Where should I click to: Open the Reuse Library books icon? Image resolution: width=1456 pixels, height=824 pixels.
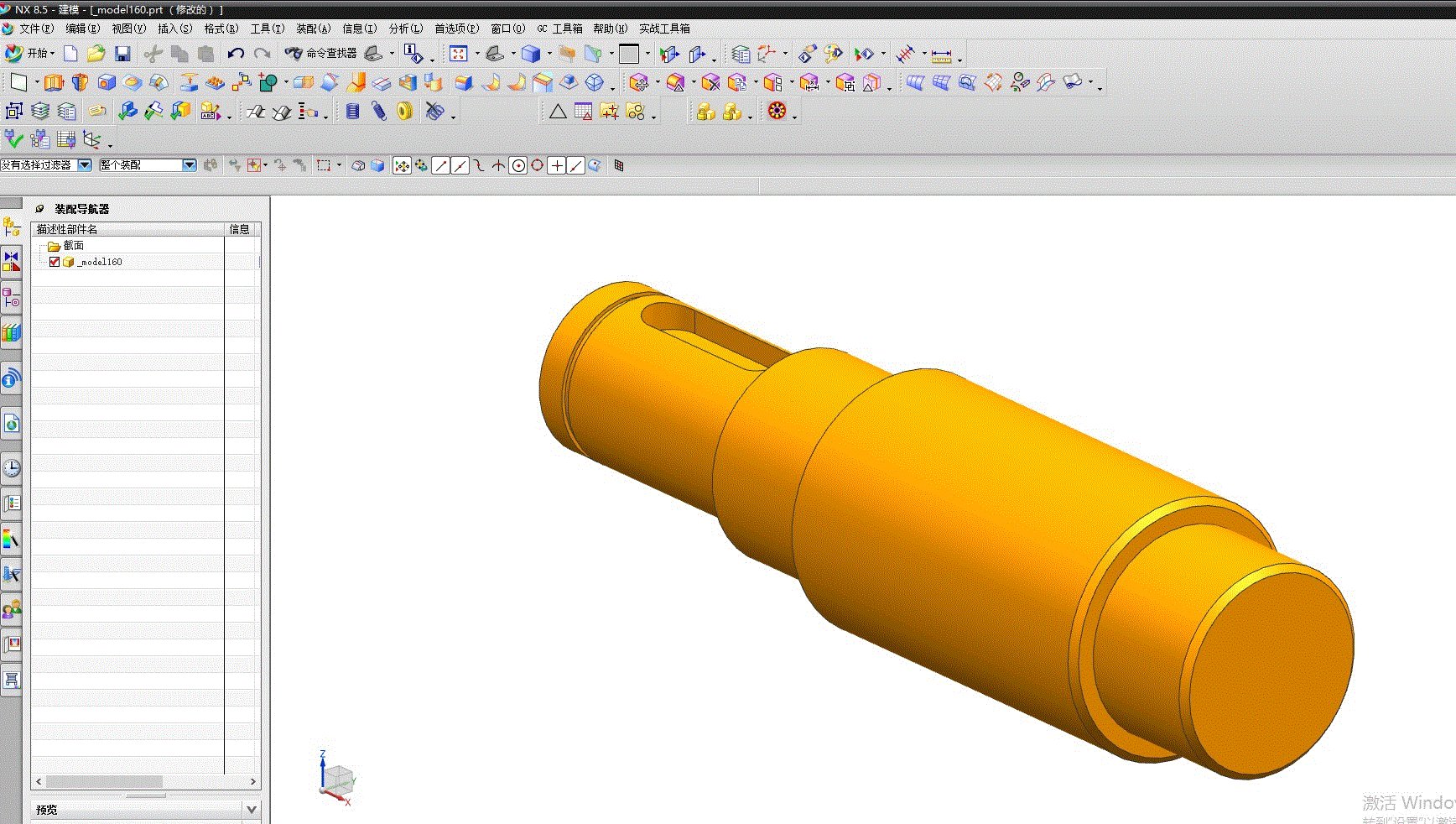coord(11,333)
